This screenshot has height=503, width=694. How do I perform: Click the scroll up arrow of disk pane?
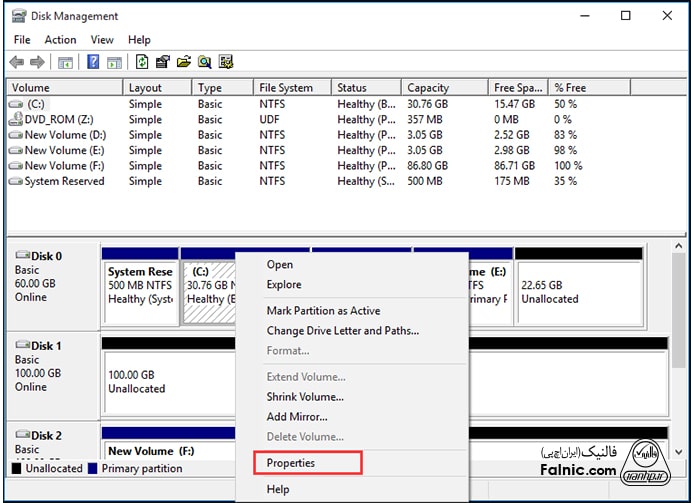tap(680, 246)
